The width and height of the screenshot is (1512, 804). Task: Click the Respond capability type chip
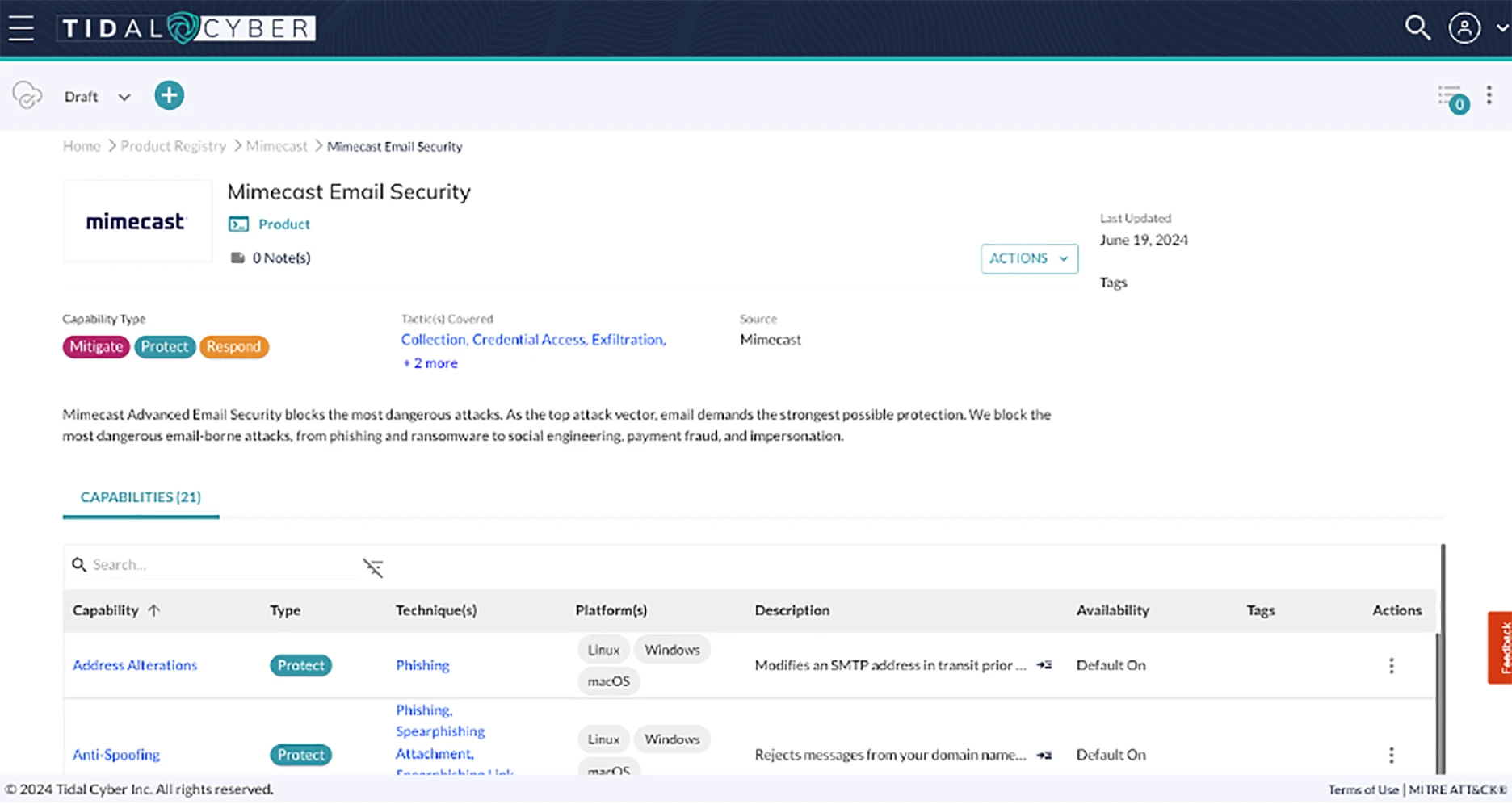coord(233,346)
